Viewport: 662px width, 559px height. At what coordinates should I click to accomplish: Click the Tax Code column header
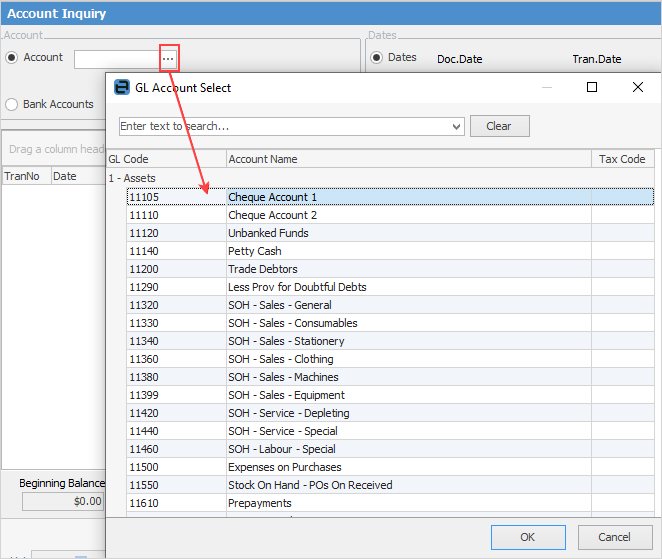621,159
